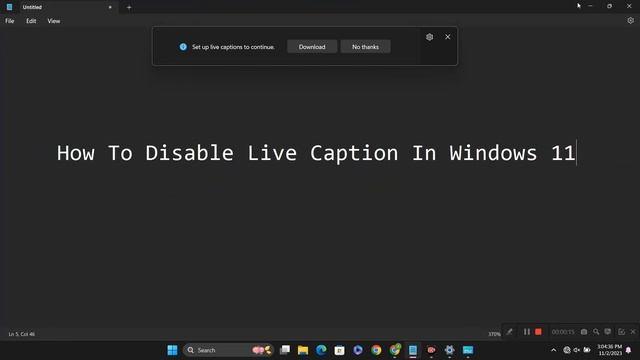Viewport: 640px width, 360px height.
Task: Click Download for live captions
Action: coord(312,47)
